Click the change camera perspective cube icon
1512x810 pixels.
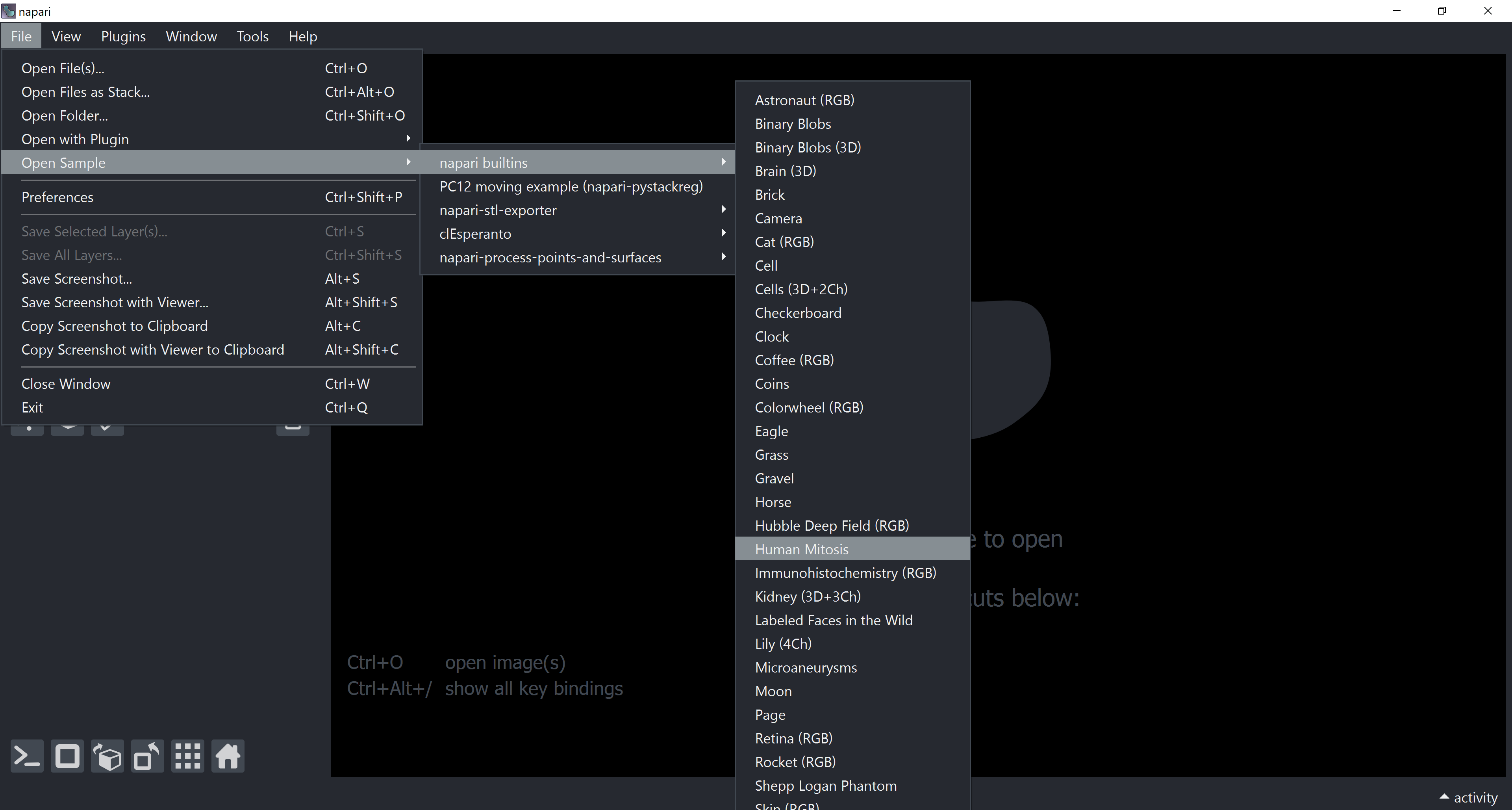[107, 756]
